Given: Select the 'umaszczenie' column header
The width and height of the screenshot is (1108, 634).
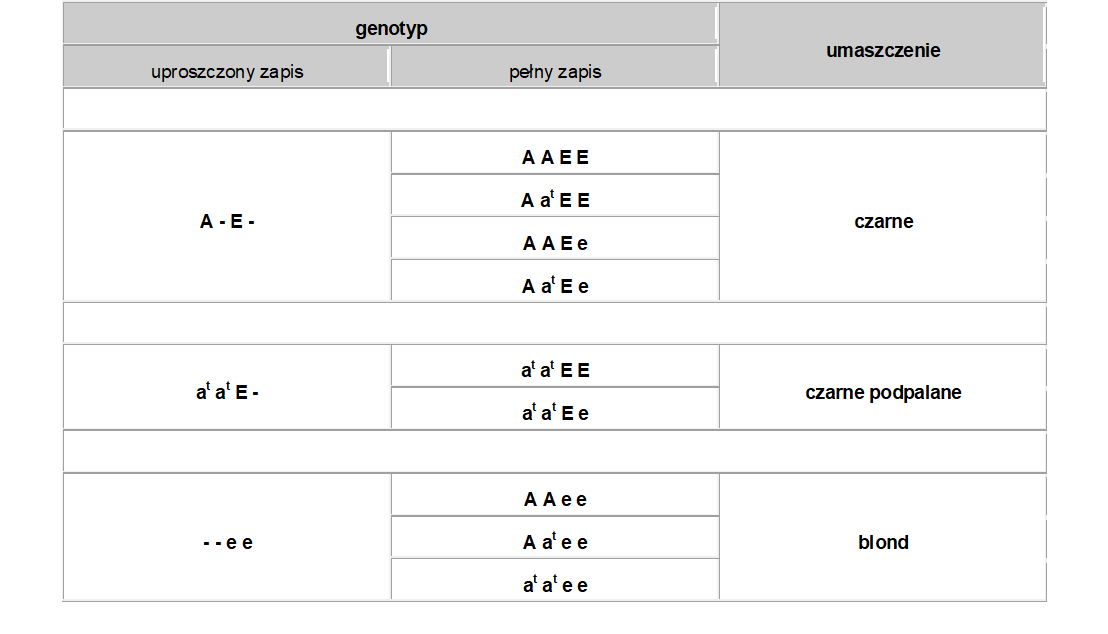Looking at the screenshot, I should (x=883, y=50).
